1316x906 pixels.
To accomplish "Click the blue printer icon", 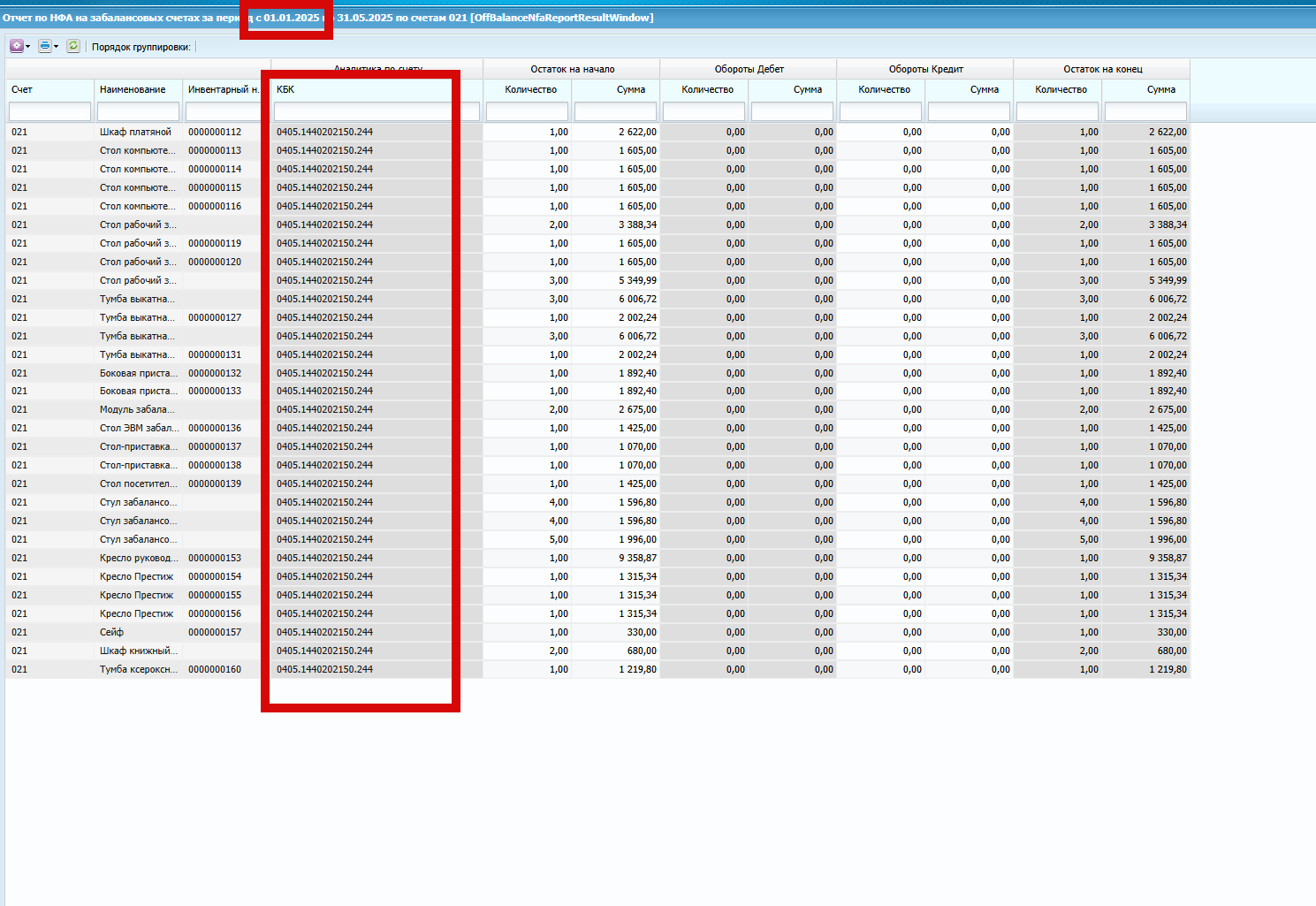I will 44,46.
